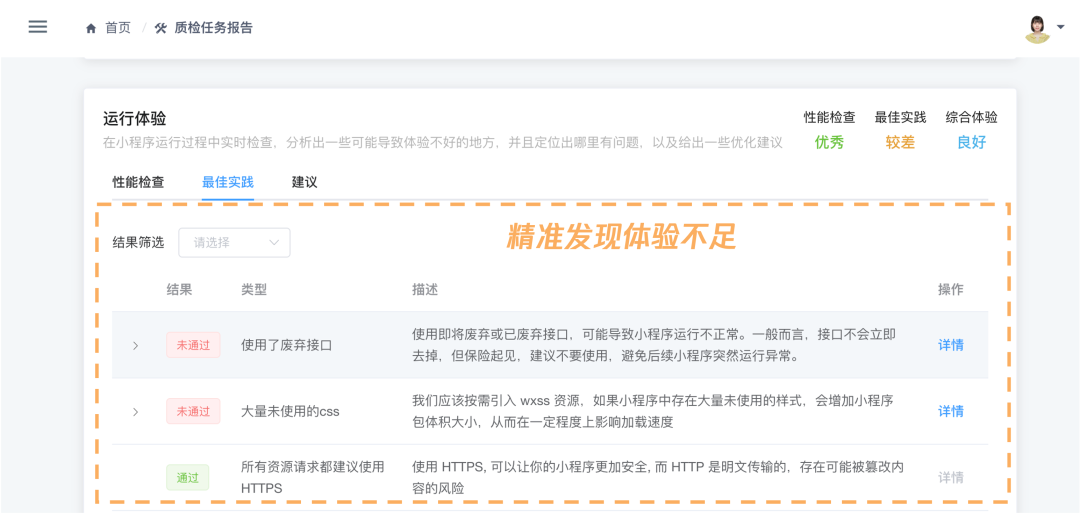This screenshot has width=1080, height=514.
Task: Click the 描述 column header
Action: tap(425, 290)
